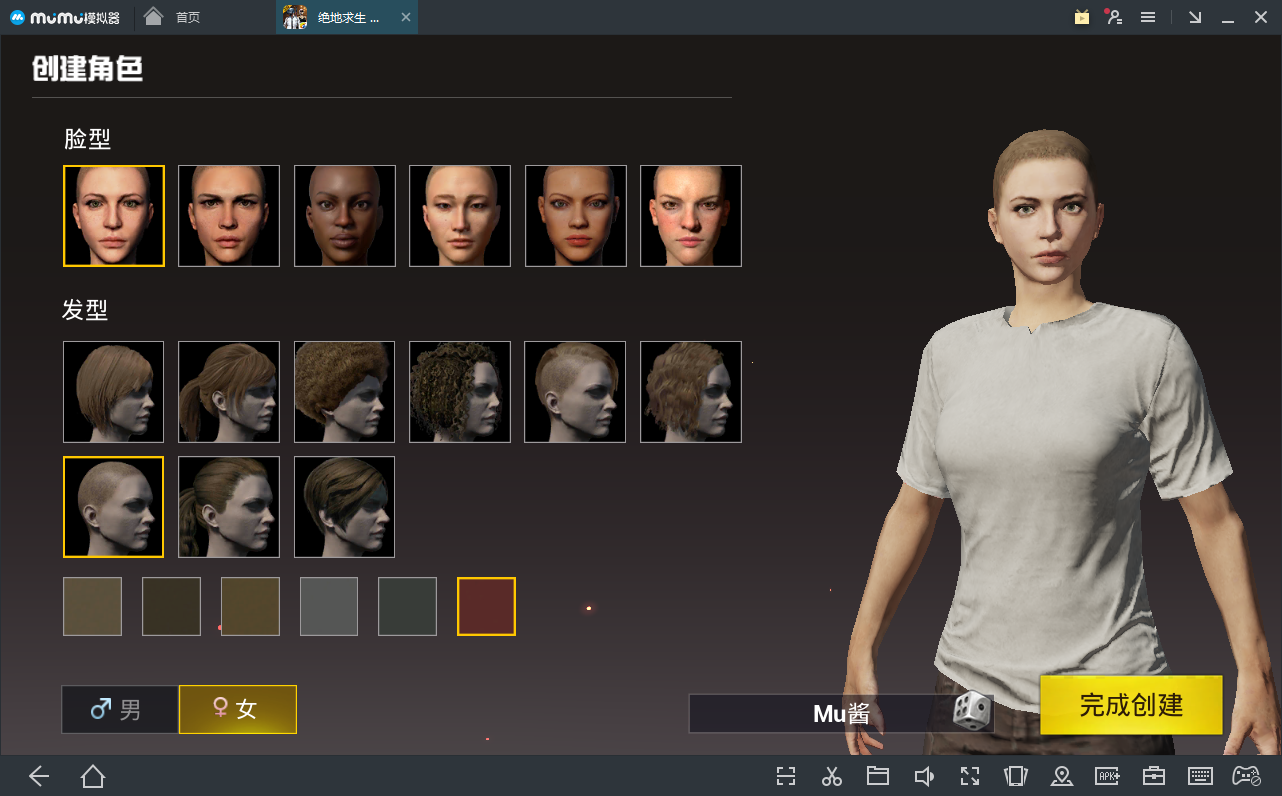Go to Android home via house icon
Image resolution: width=1282 pixels, height=796 pixels.
pyautogui.click(x=93, y=776)
